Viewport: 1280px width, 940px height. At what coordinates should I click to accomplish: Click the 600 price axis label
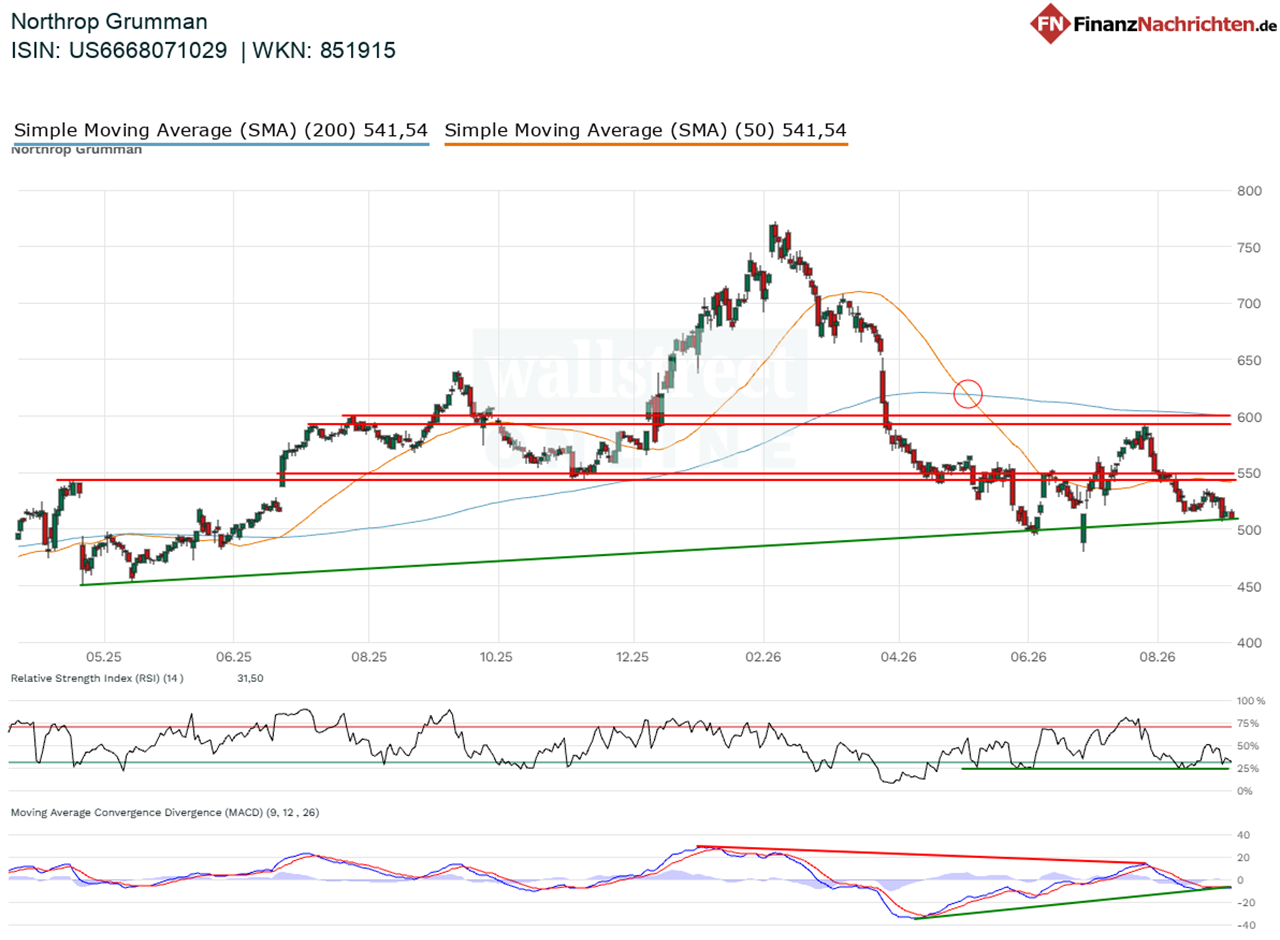coord(1250,417)
